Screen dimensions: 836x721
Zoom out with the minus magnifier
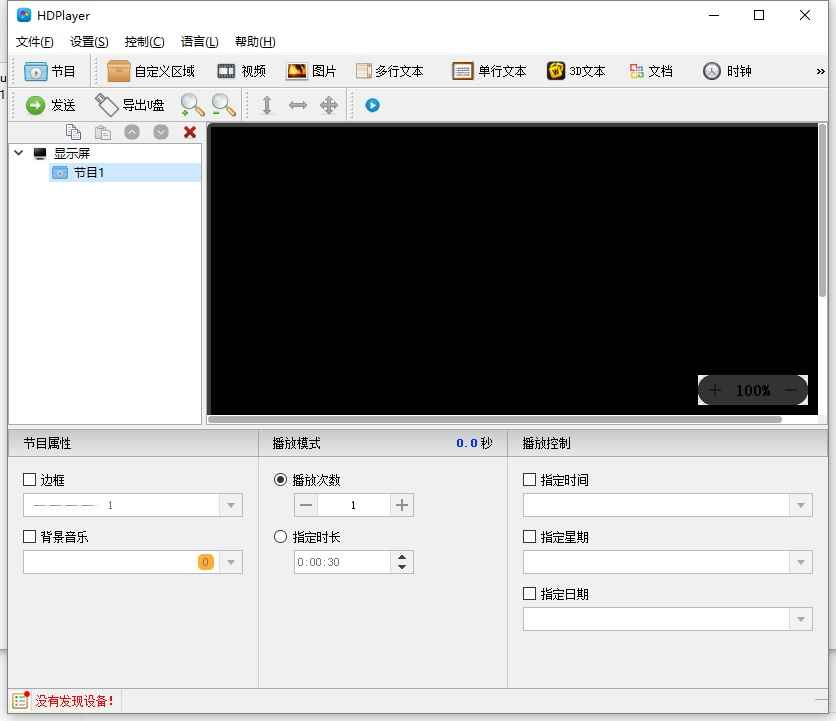click(223, 105)
